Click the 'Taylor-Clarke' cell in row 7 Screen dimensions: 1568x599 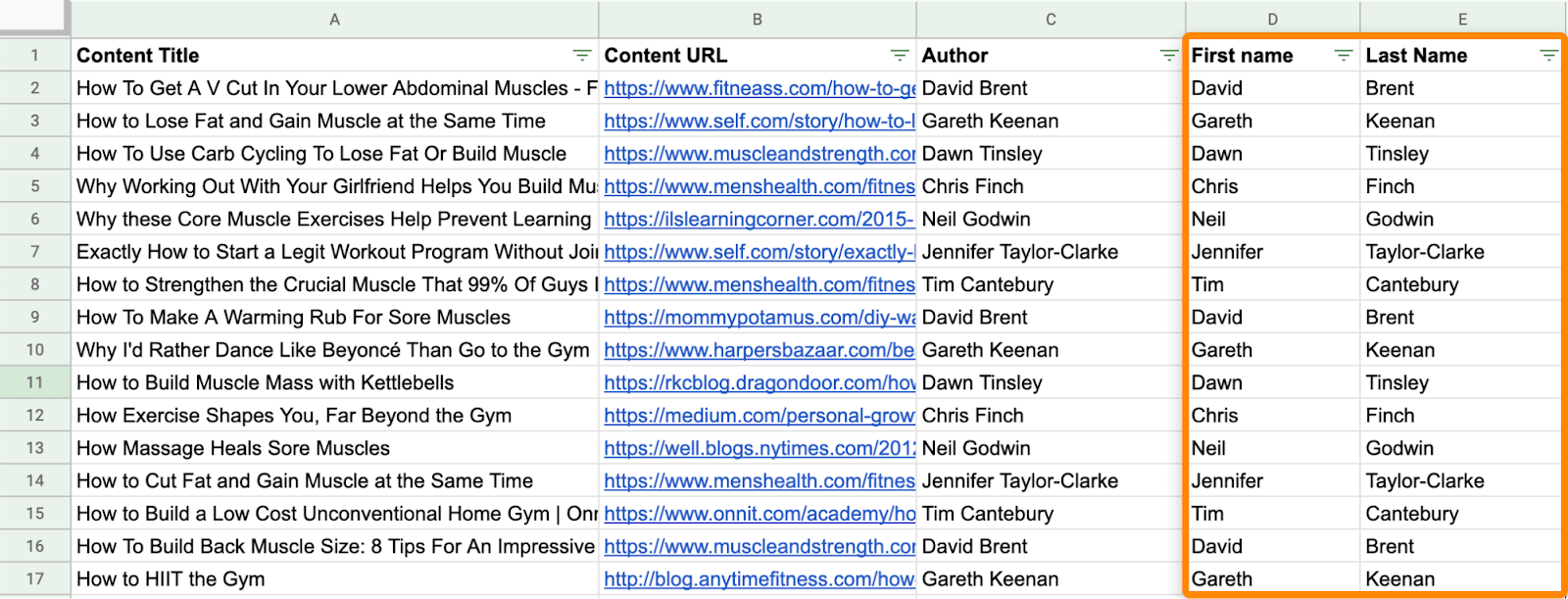tap(1425, 252)
